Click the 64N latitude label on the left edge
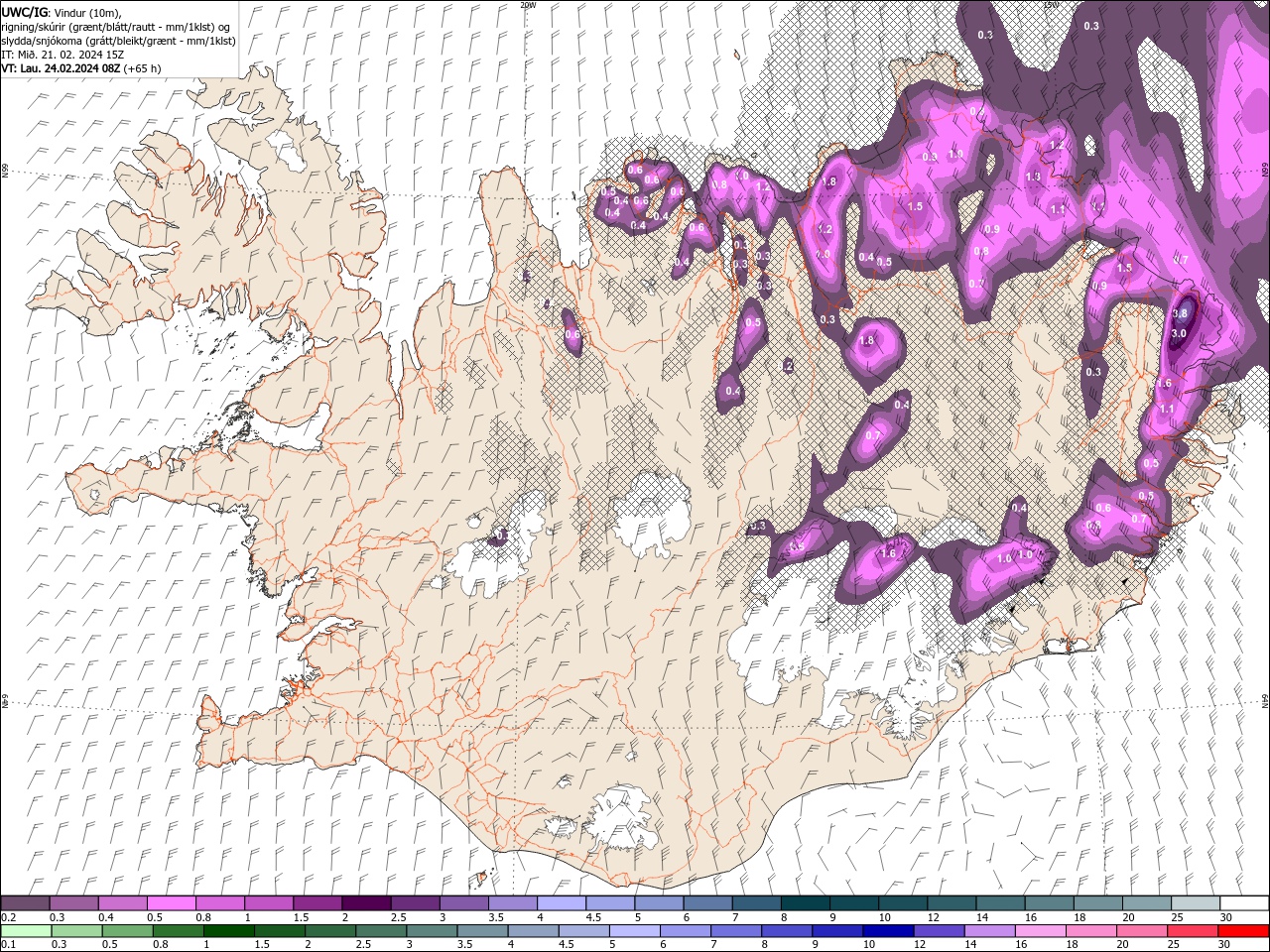The height and width of the screenshot is (952, 1270). pyautogui.click(x=5, y=701)
